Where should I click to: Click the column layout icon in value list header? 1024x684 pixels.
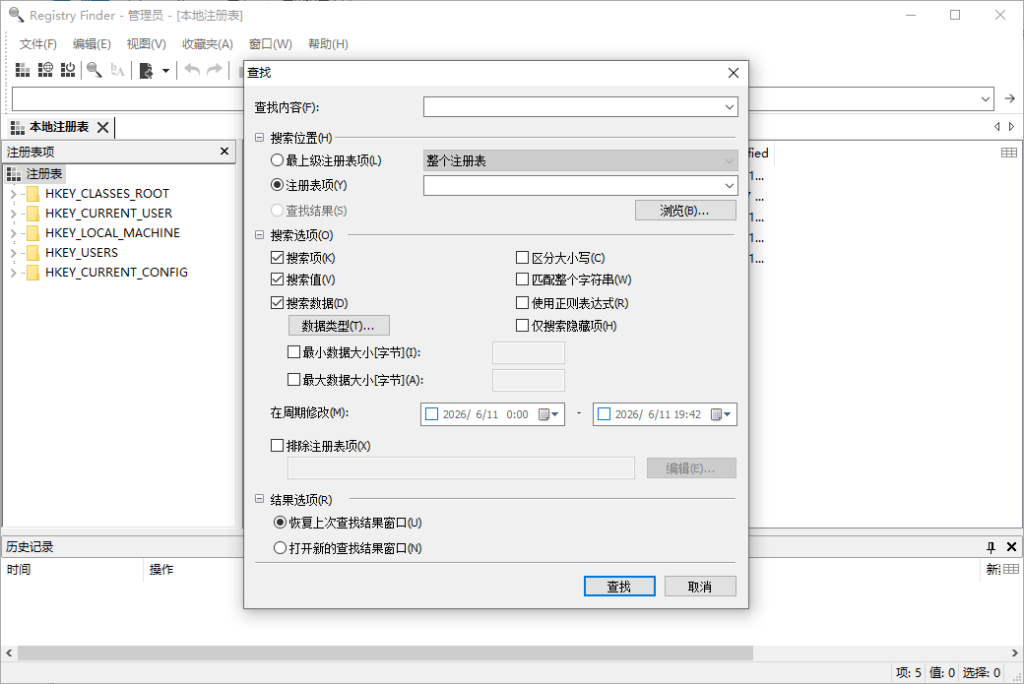[1009, 152]
